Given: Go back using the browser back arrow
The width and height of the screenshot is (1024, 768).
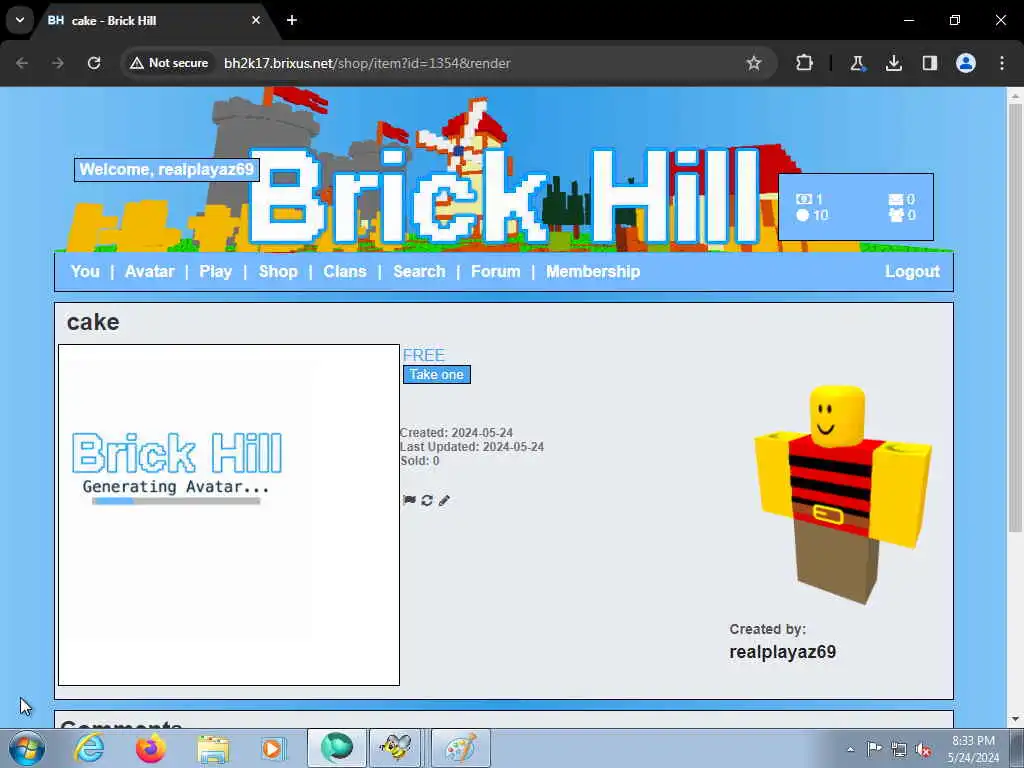Looking at the screenshot, I should [x=22, y=63].
